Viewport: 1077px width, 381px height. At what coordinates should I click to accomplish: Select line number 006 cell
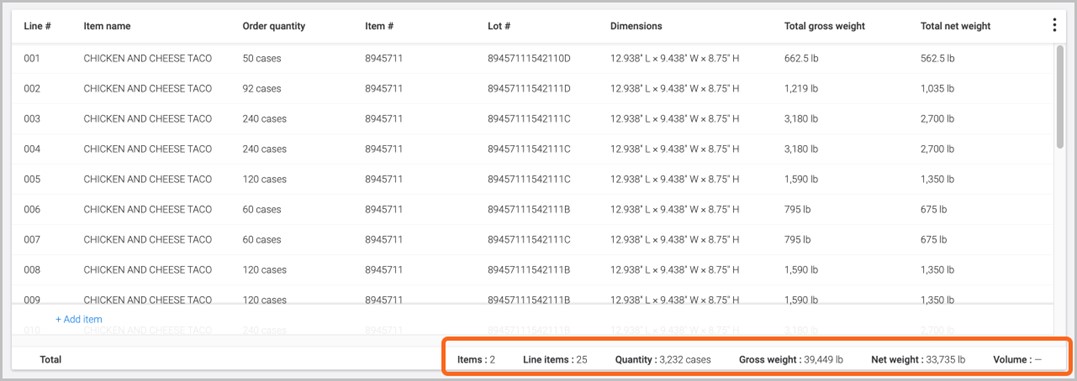point(32,209)
